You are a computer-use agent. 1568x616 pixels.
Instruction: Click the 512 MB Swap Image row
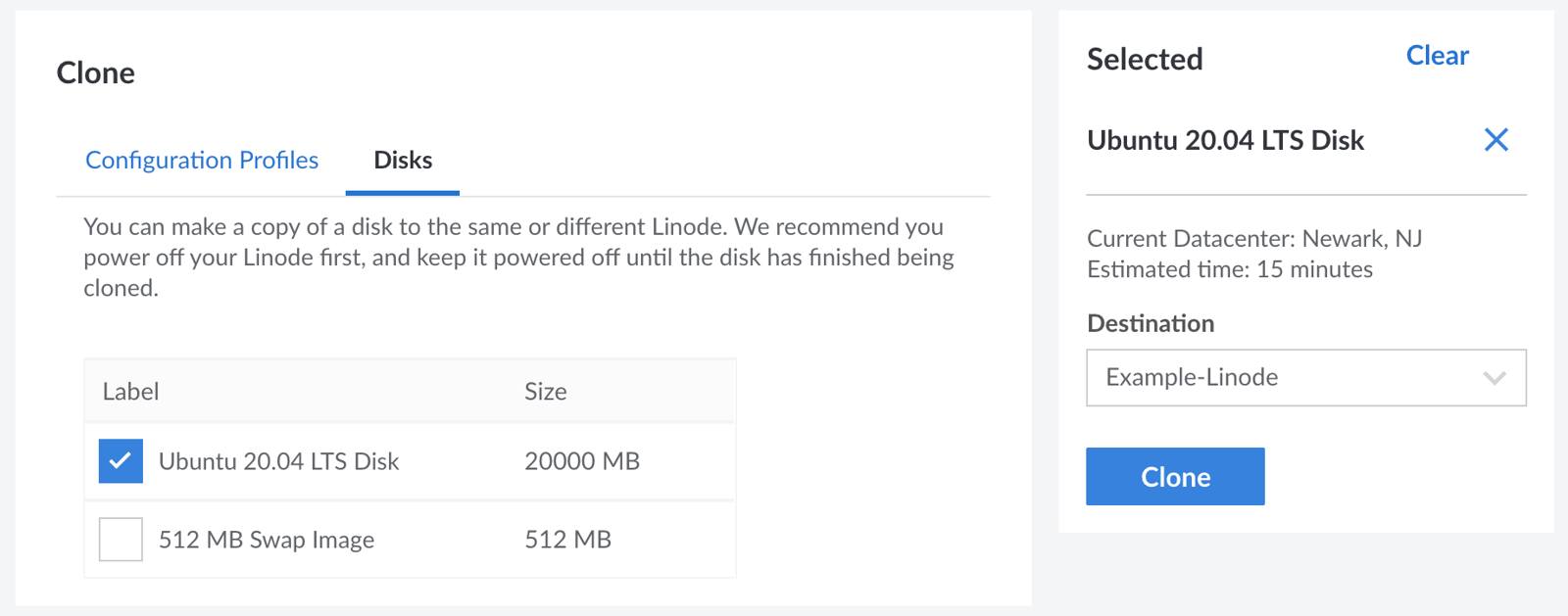267,539
